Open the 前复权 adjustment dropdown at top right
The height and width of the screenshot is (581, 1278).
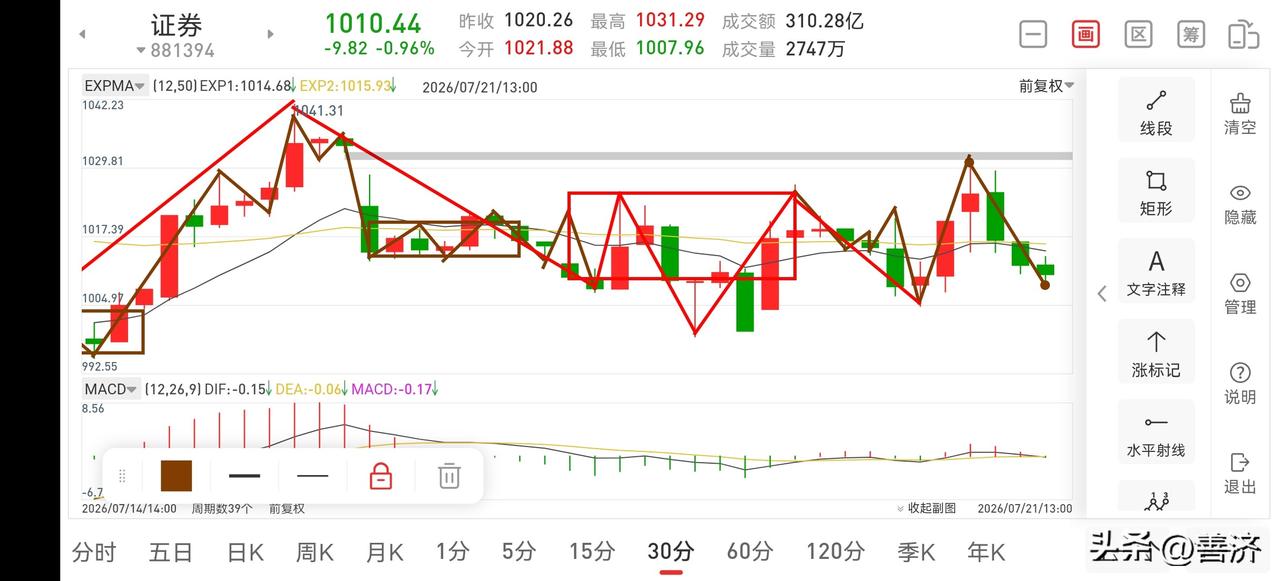[x=1046, y=86]
